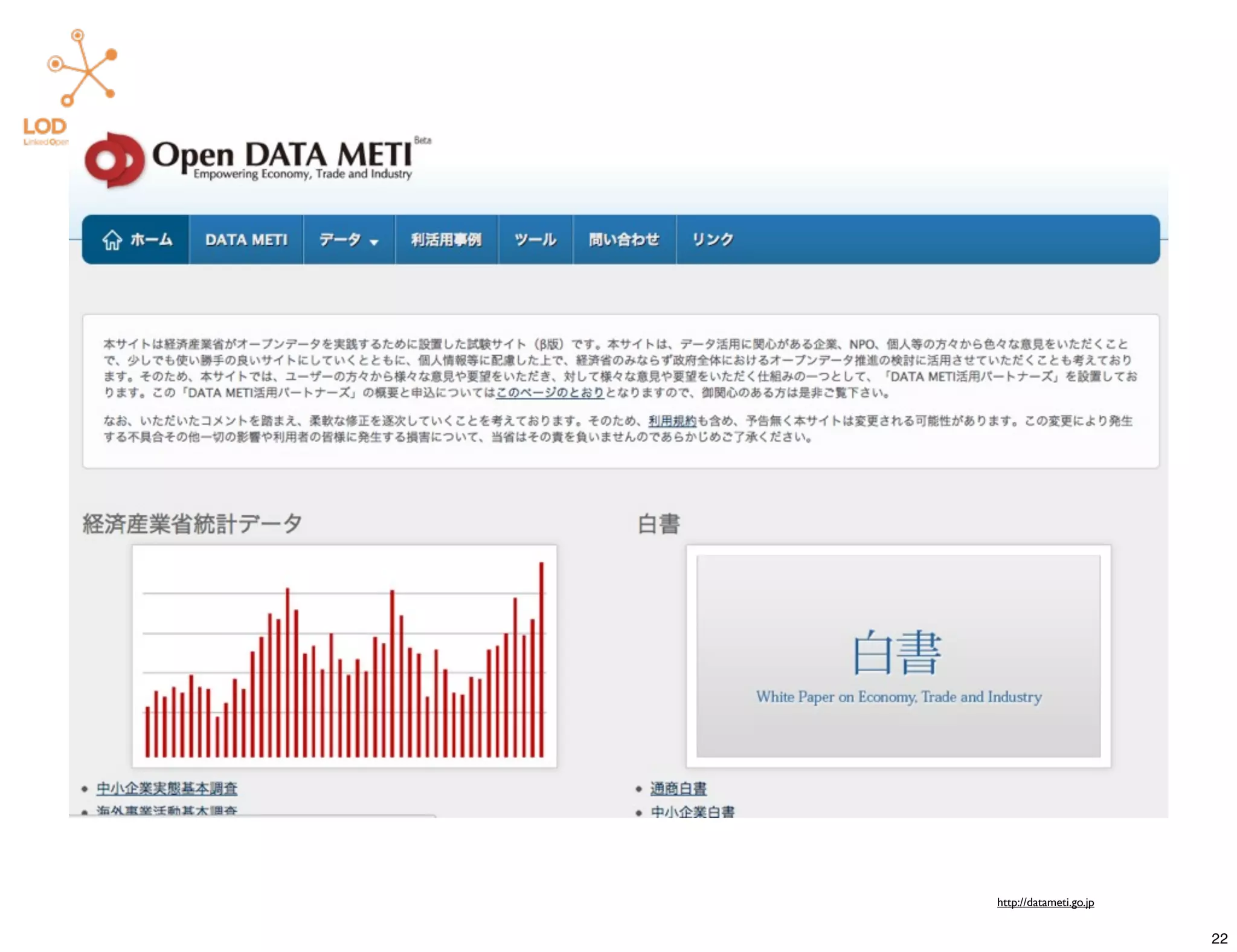
Task: Visit the http://datameti.go.jp URL link
Action: (x=1046, y=902)
